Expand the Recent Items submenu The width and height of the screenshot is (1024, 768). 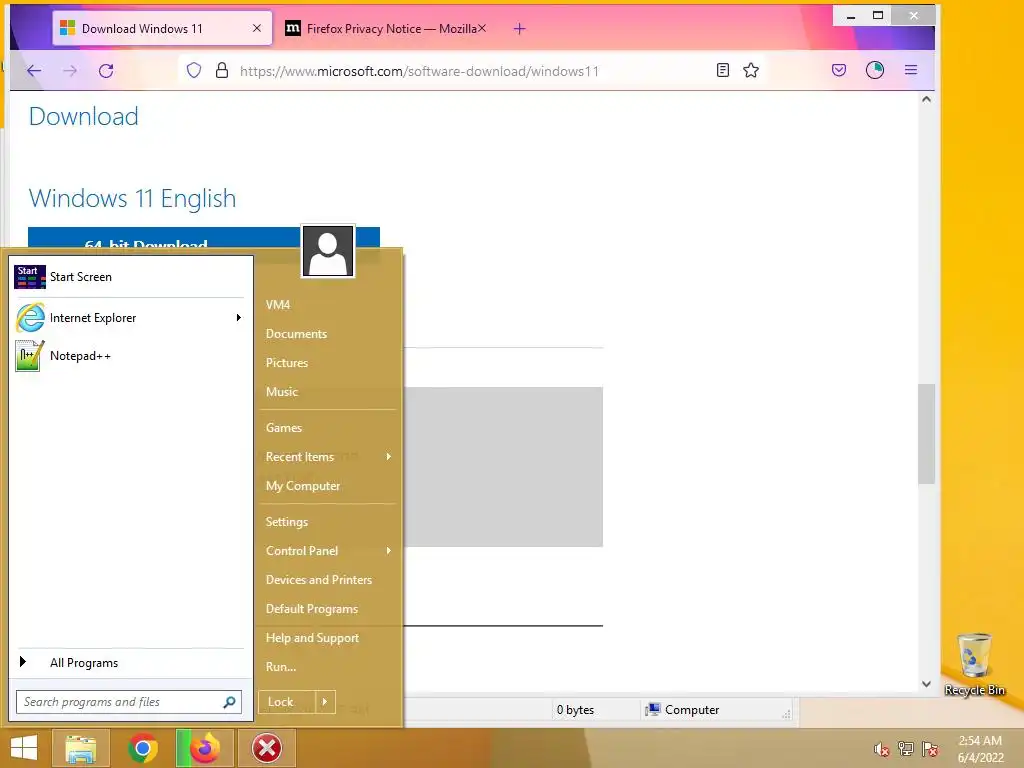pos(328,456)
